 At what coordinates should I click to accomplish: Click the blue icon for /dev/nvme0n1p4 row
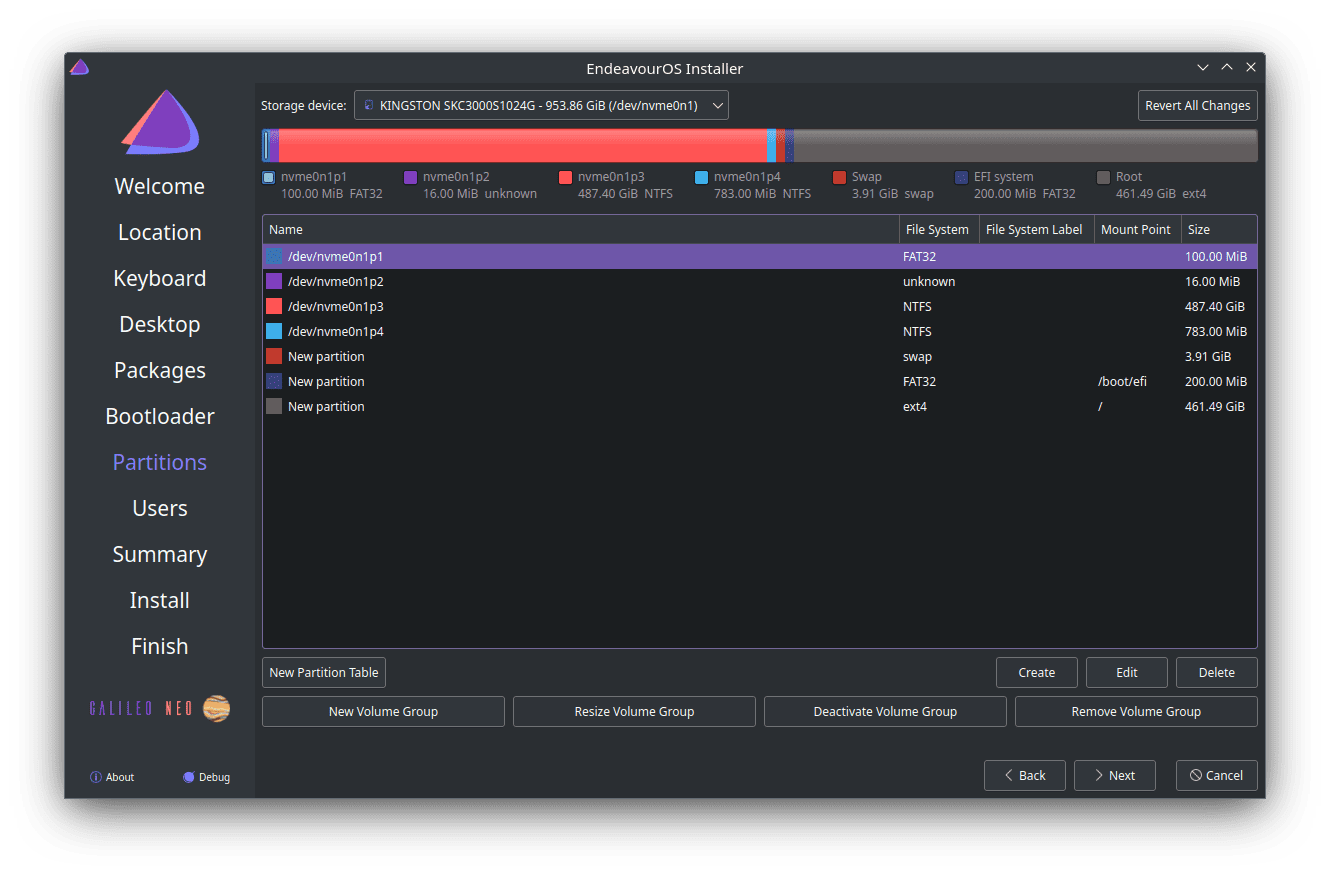pos(274,331)
